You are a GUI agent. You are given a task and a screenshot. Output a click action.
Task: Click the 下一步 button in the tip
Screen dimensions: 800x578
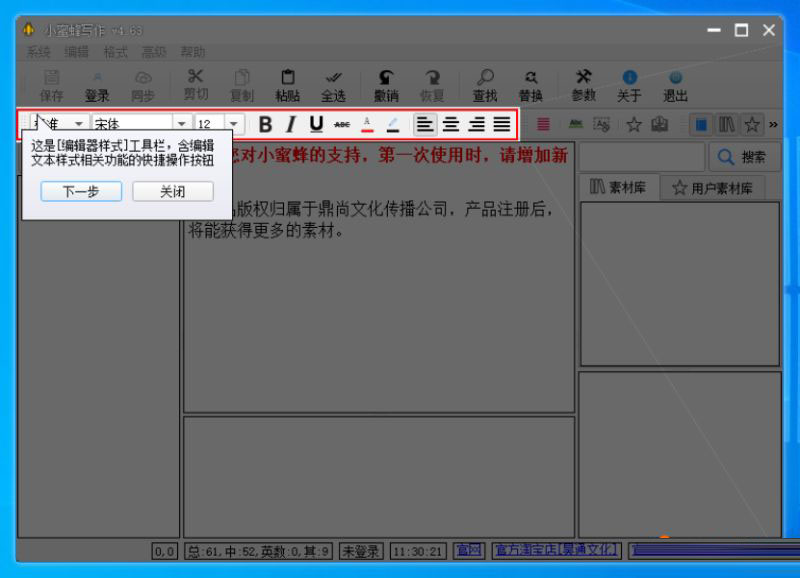pyautogui.click(x=81, y=191)
